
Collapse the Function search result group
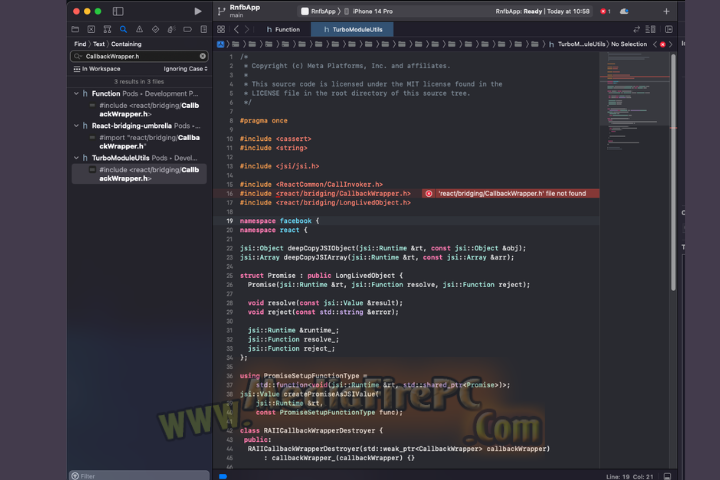click(x=76, y=93)
